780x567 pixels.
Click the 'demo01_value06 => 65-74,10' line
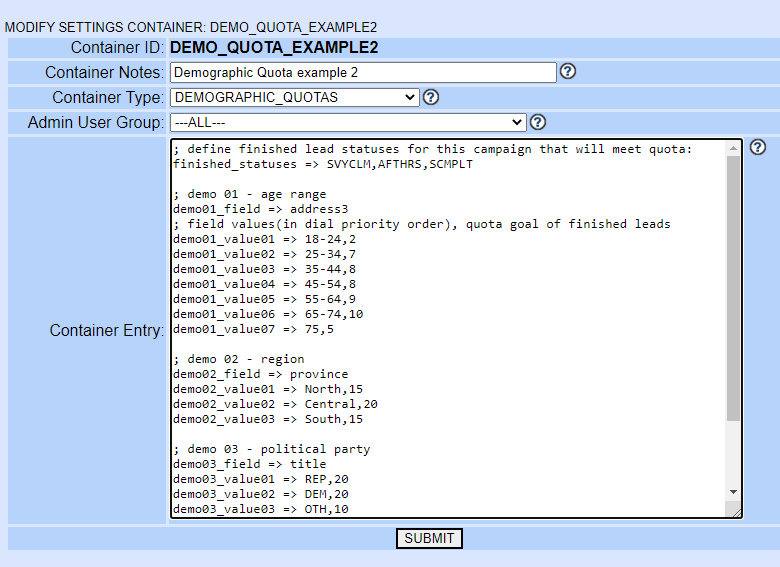pos(268,314)
